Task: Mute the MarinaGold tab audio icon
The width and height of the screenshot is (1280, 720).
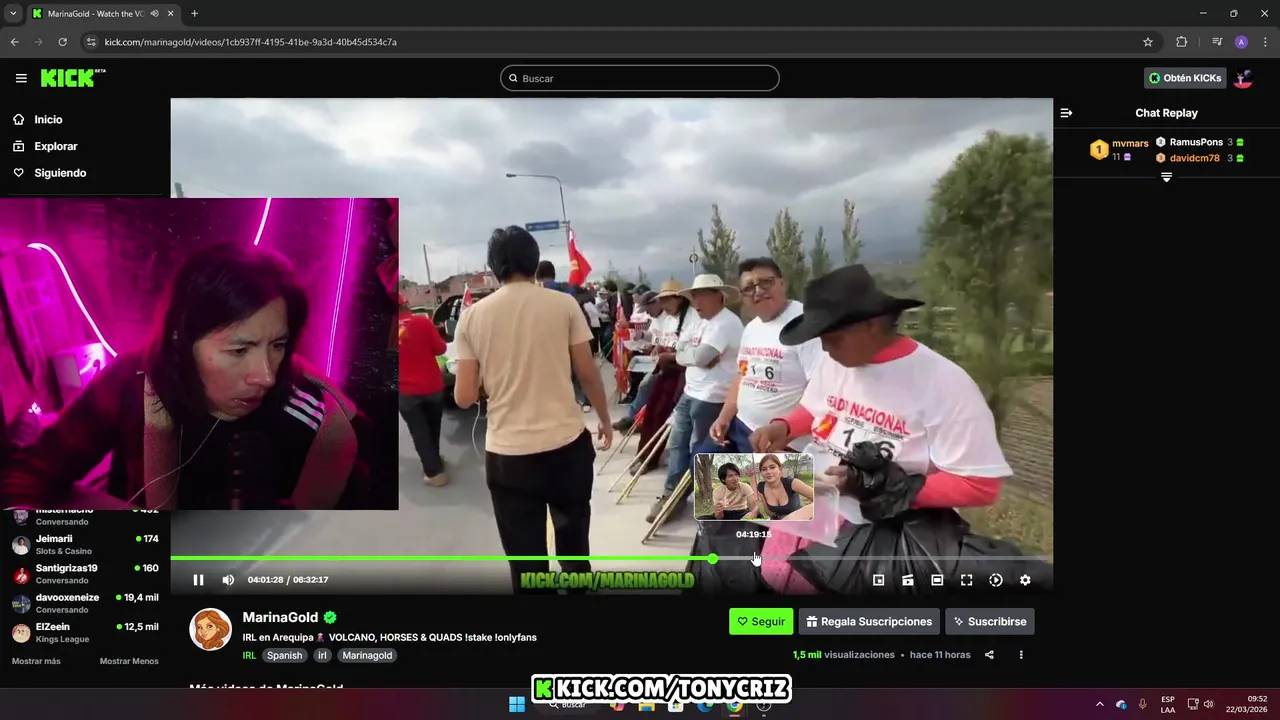Action: (x=154, y=13)
